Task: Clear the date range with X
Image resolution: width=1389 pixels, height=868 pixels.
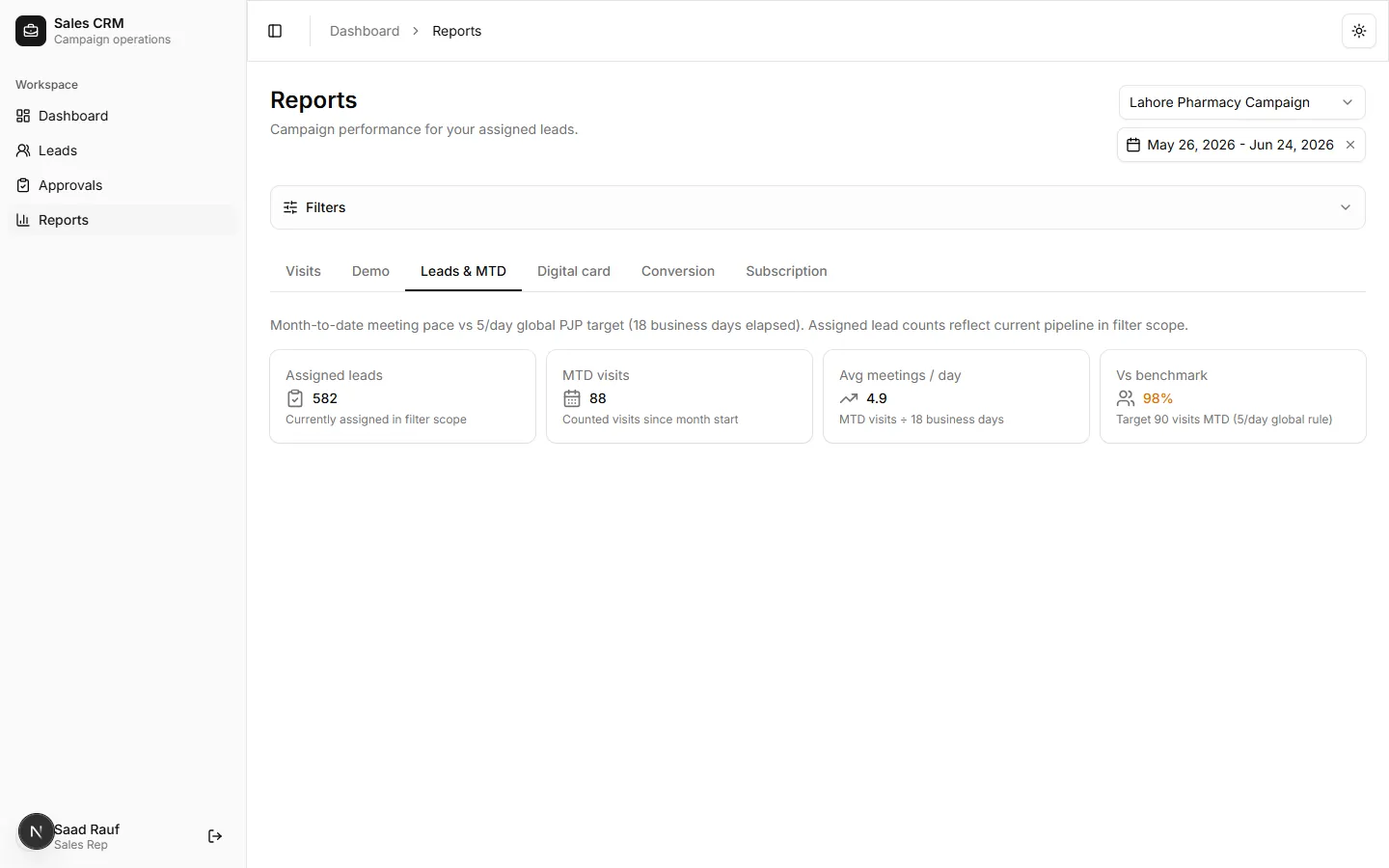Action: pos(1350,145)
